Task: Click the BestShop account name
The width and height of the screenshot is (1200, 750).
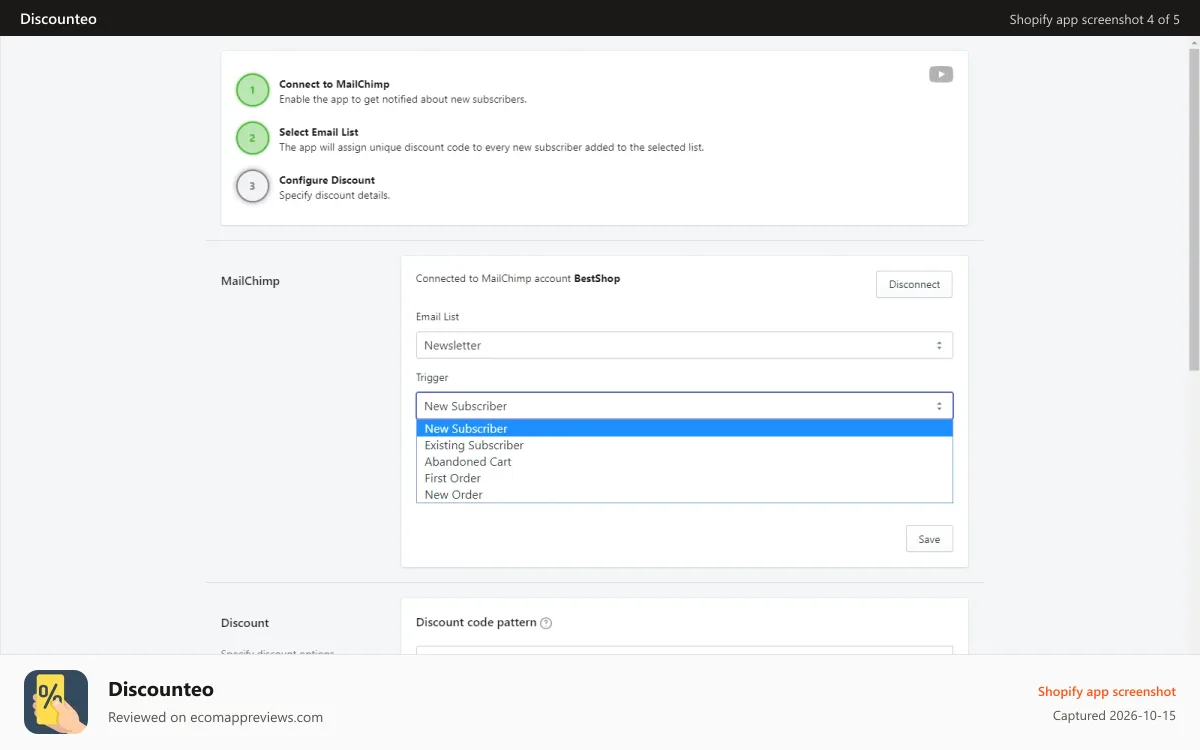Action: pos(597,279)
